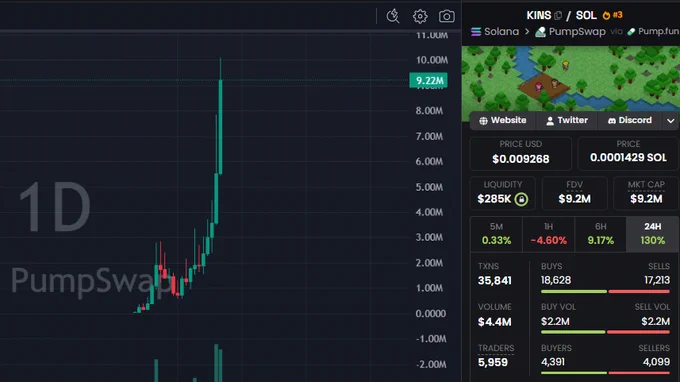This screenshot has width=680, height=382.
Task: Click the tallest green candlestick on chart
Action: [x=221, y=127]
